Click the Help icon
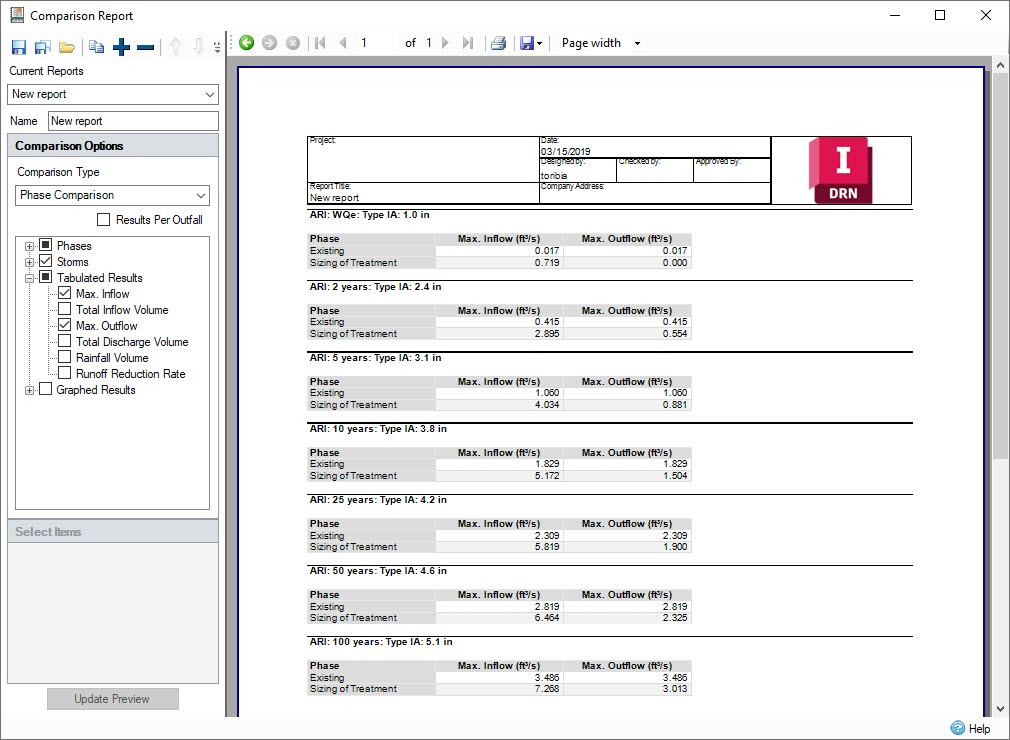This screenshot has height=740, width=1010. click(958, 728)
